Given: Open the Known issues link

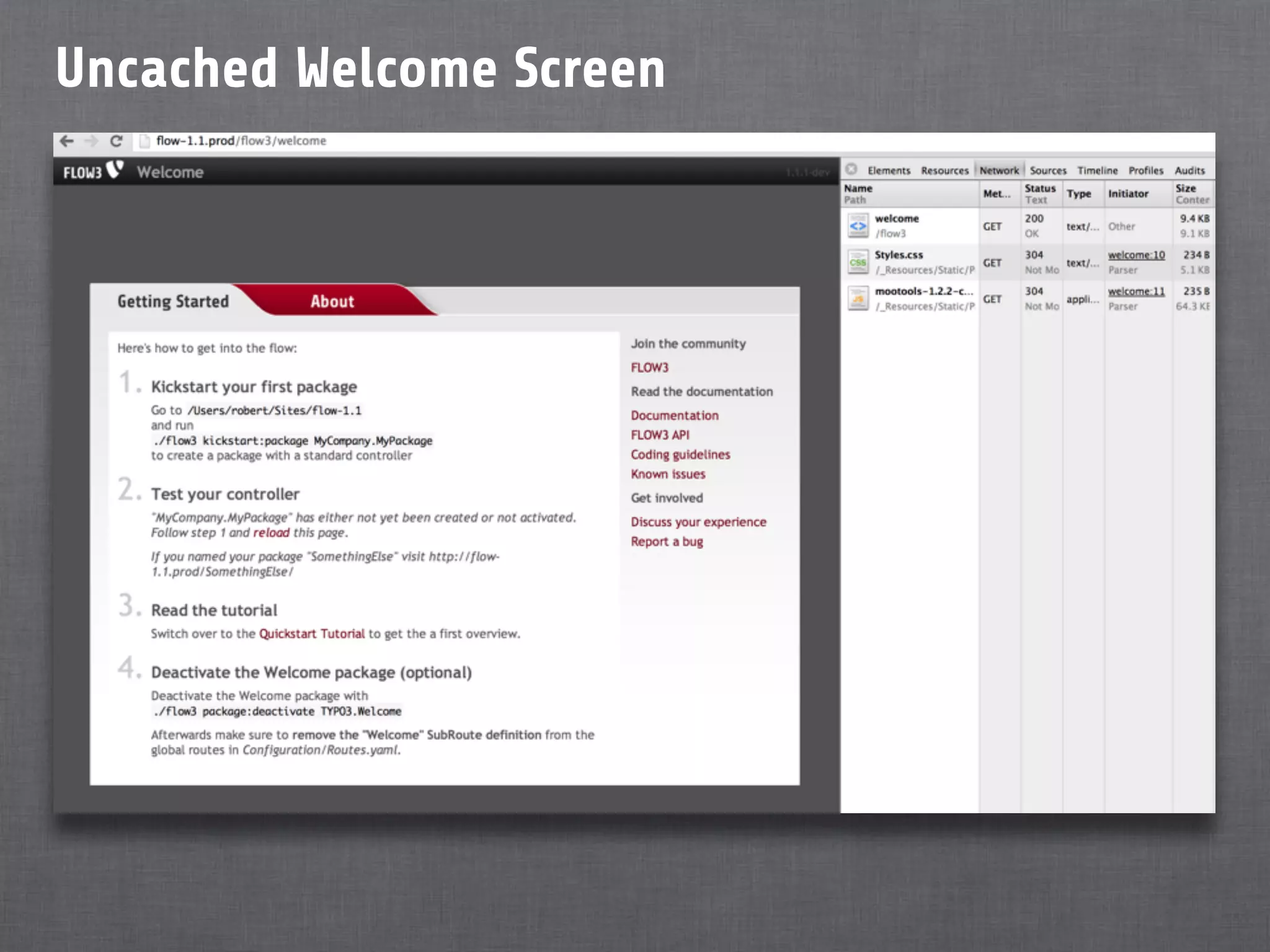Looking at the screenshot, I should pyautogui.click(x=668, y=474).
